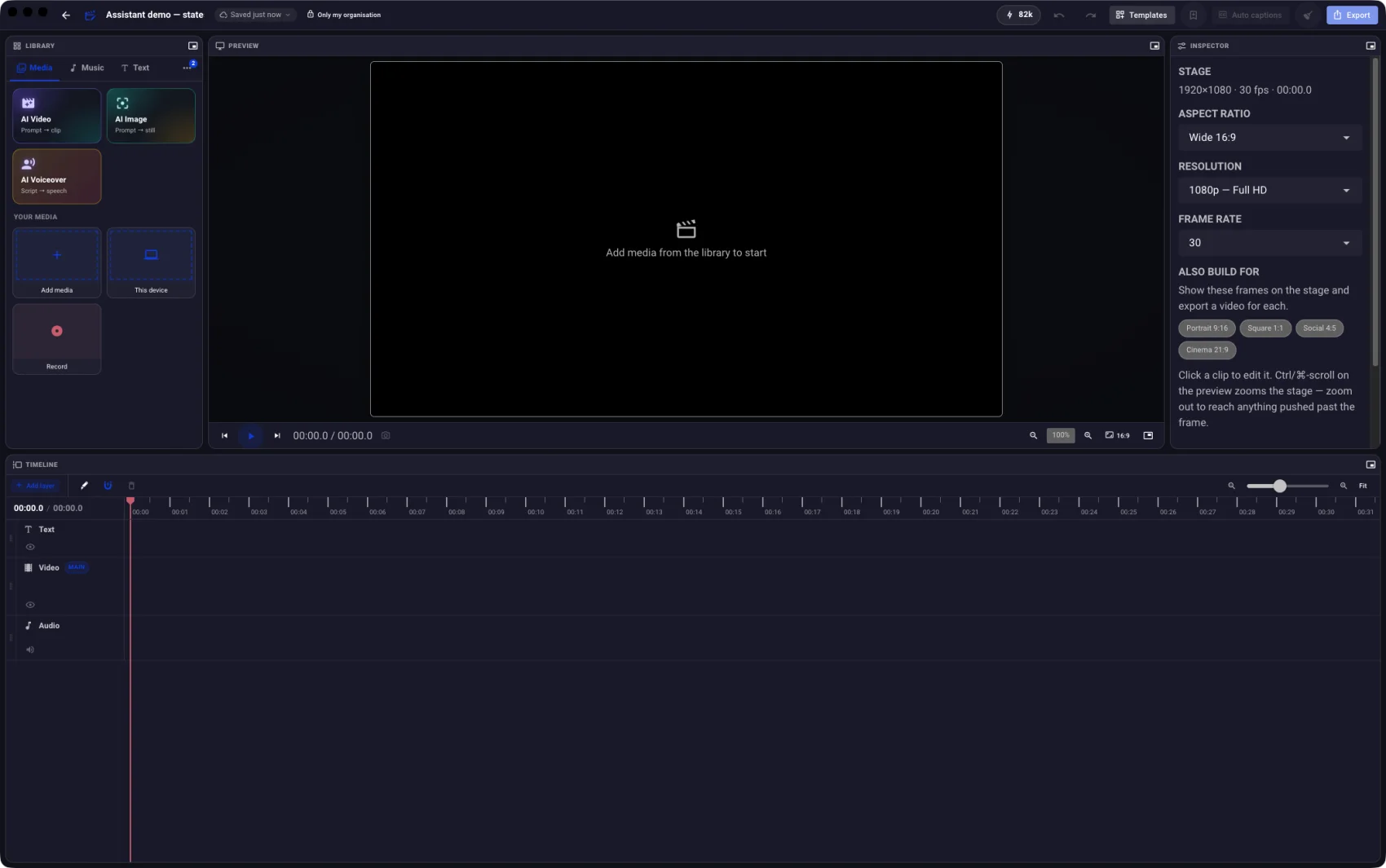Viewport: 1386px width, 868px height.
Task: Choose the This device upload tile
Action: [x=151, y=262]
